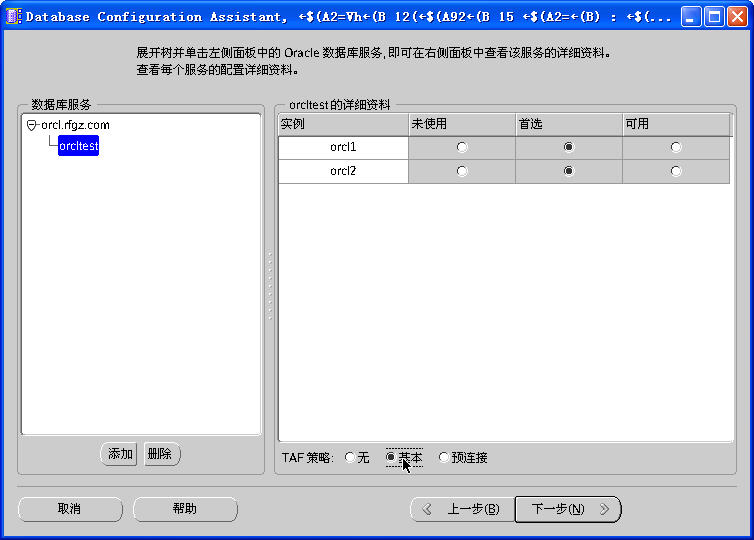The image size is (754, 540).
Task: Set orcl1 to 未使用 (not used)
Action: (x=462, y=147)
